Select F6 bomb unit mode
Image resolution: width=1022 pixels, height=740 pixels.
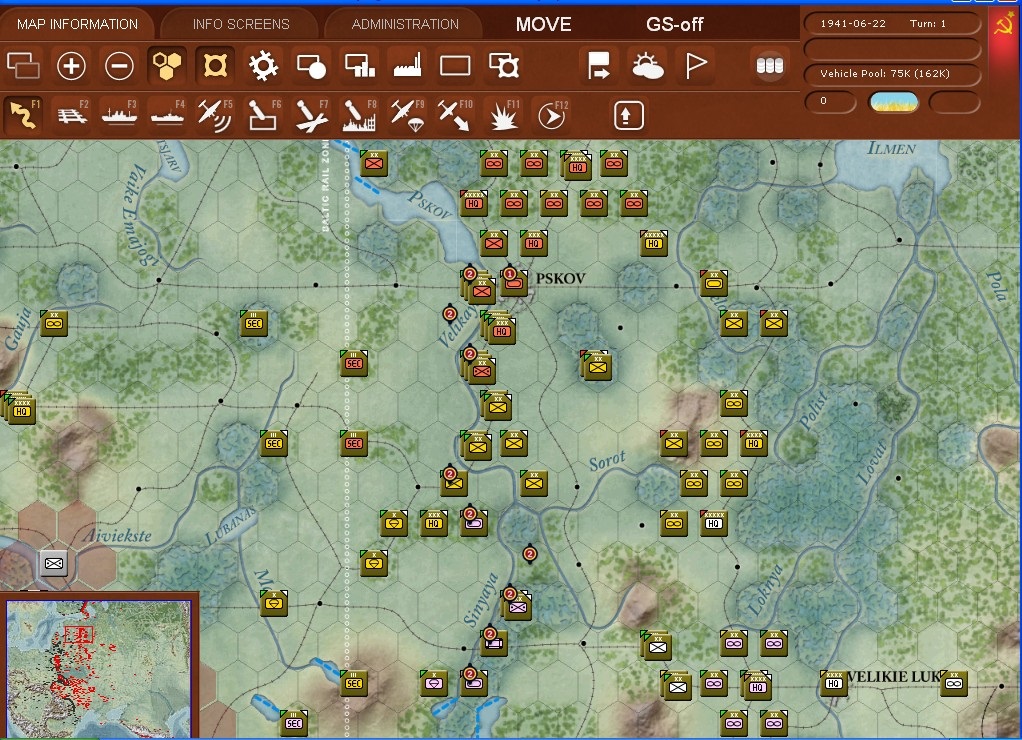[x=263, y=115]
